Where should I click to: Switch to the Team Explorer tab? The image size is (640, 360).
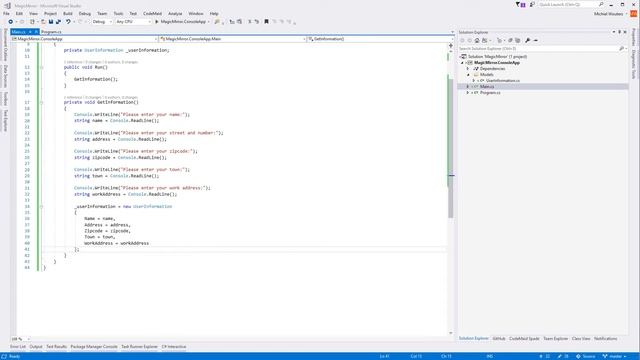click(556, 338)
